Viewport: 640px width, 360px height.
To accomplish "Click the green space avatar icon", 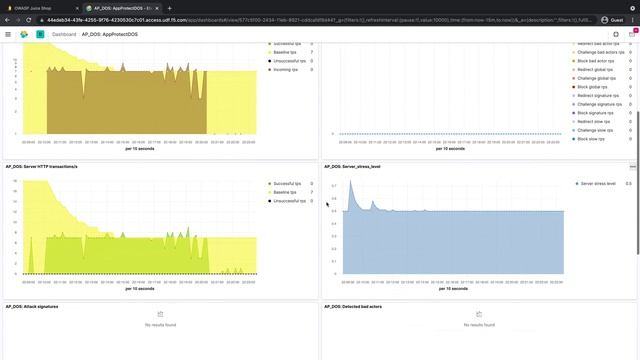I will click(x=40, y=34).
